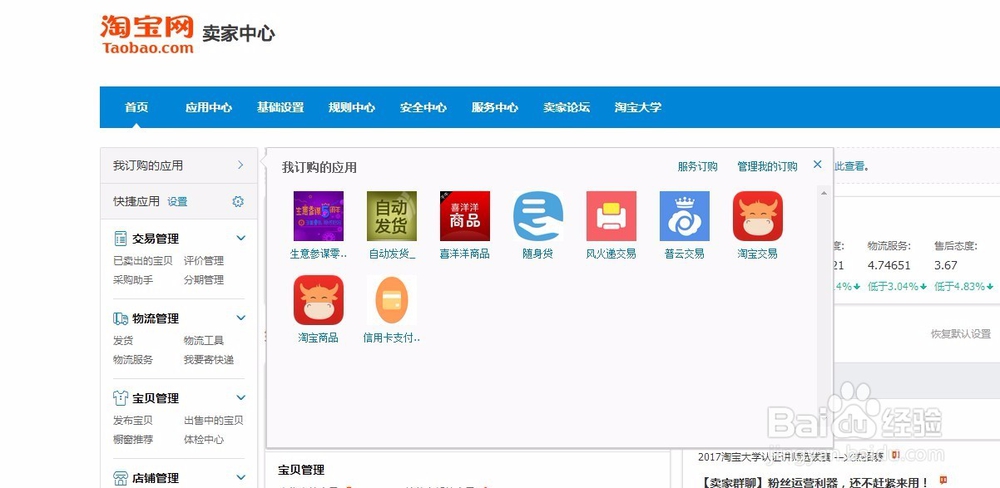Launch the 淘宝商品 bull icon
The width and height of the screenshot is (1000, 488).
coord(318,300)
